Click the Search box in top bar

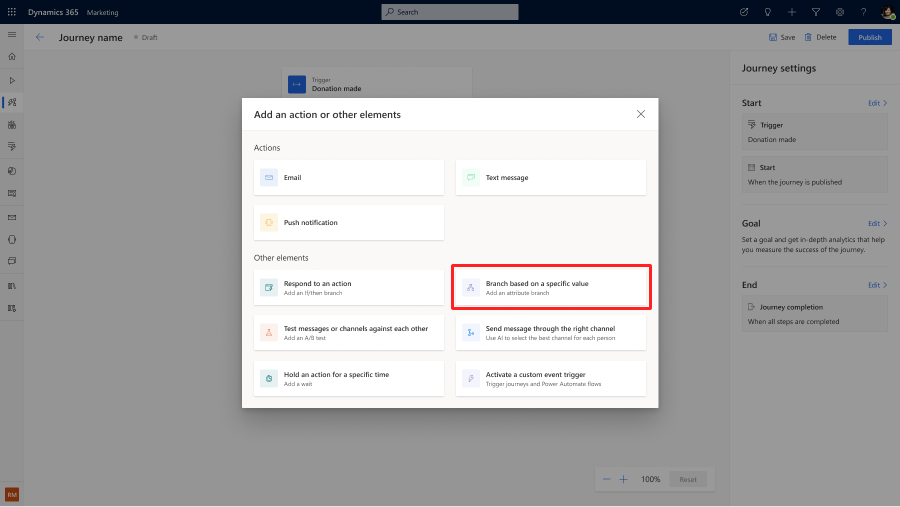click(x=450, y=12)
